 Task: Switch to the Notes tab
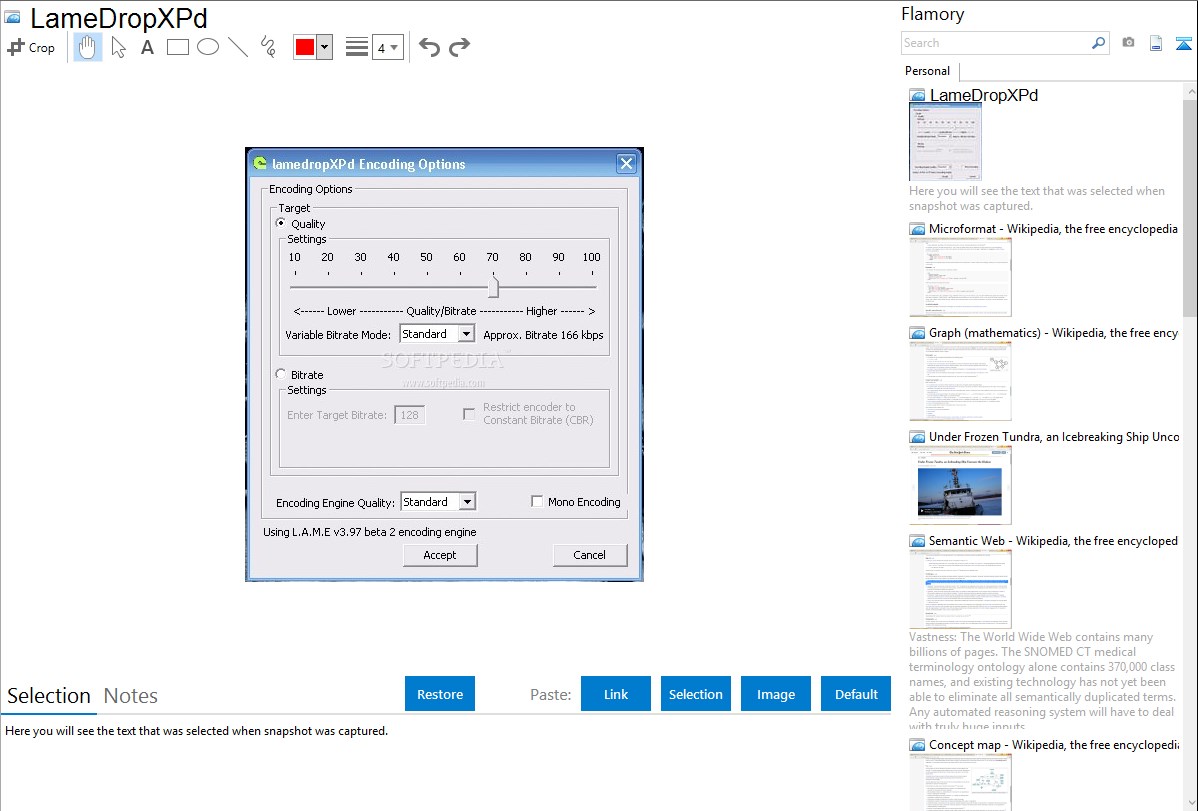coord(131,696)
